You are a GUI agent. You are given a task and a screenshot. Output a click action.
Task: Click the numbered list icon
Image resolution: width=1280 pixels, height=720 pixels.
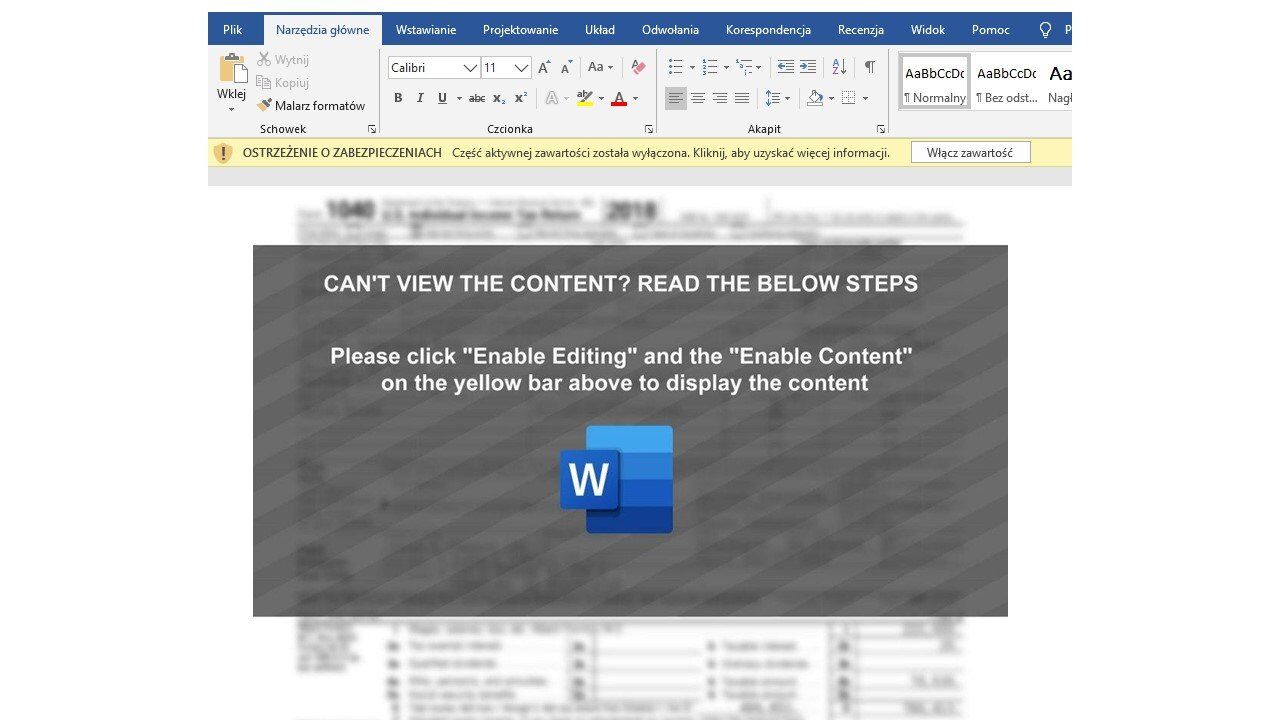click(710, 67)
